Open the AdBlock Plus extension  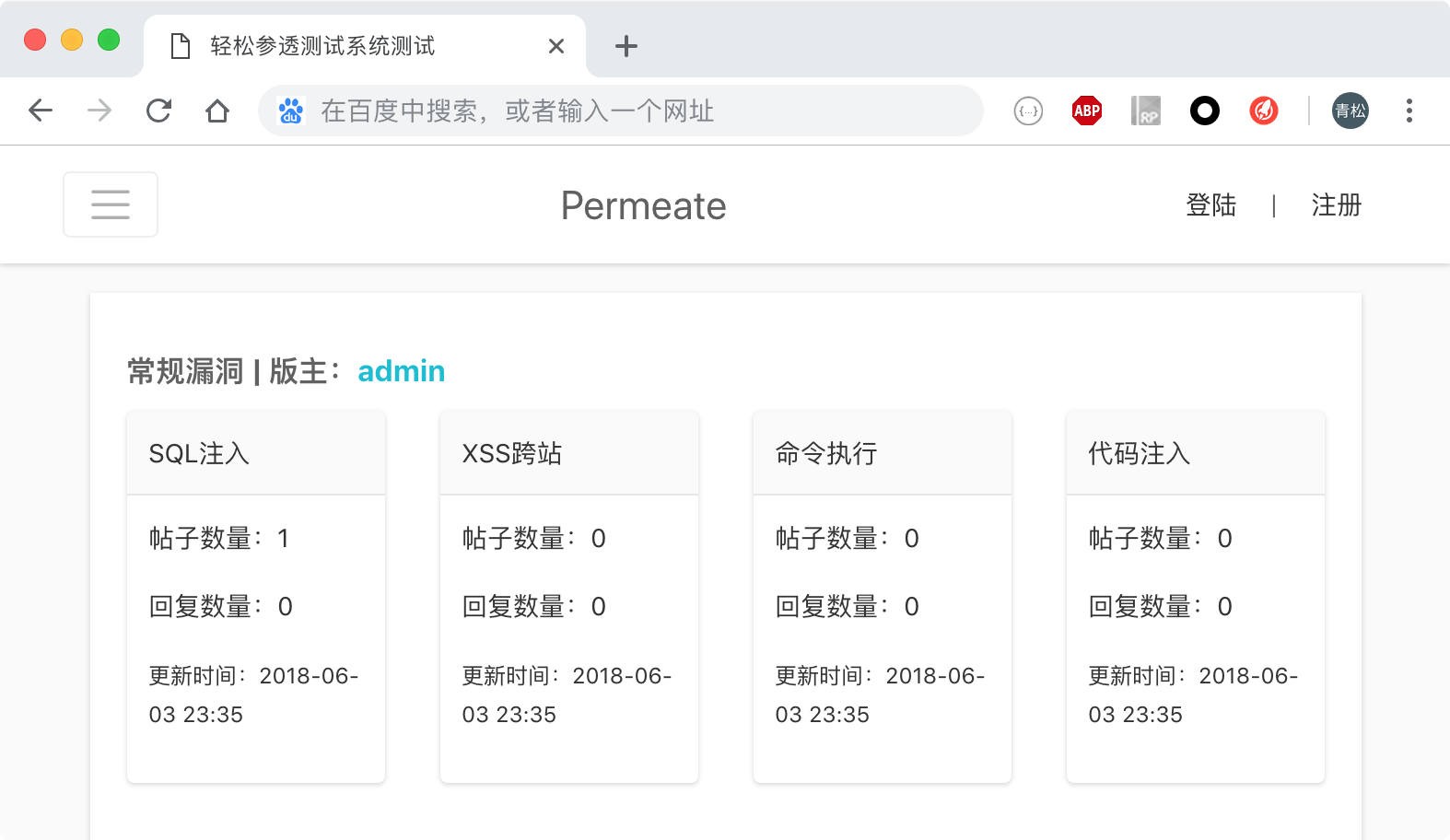1087,111
